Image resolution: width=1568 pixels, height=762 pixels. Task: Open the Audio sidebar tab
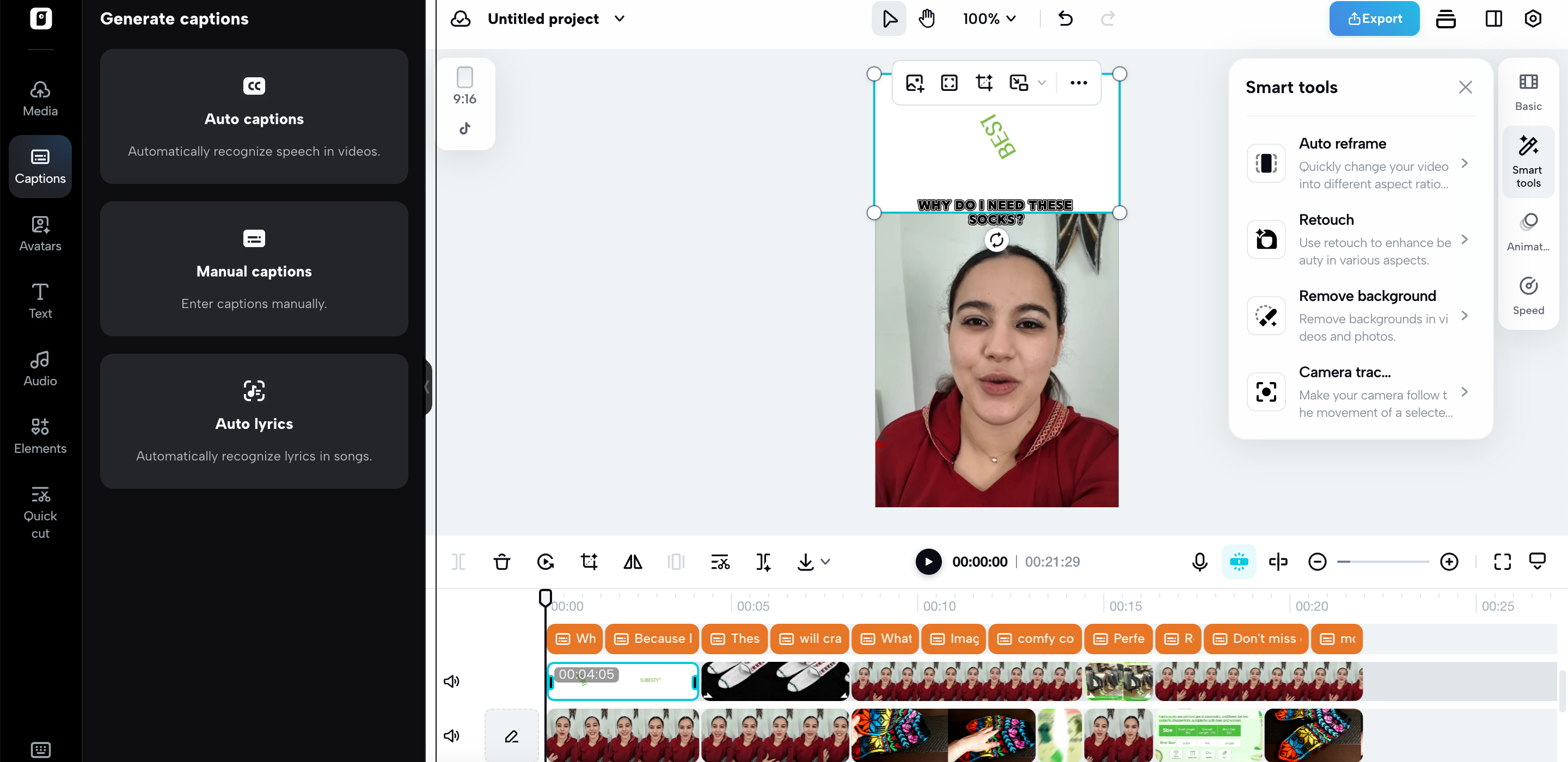point(40,368)
